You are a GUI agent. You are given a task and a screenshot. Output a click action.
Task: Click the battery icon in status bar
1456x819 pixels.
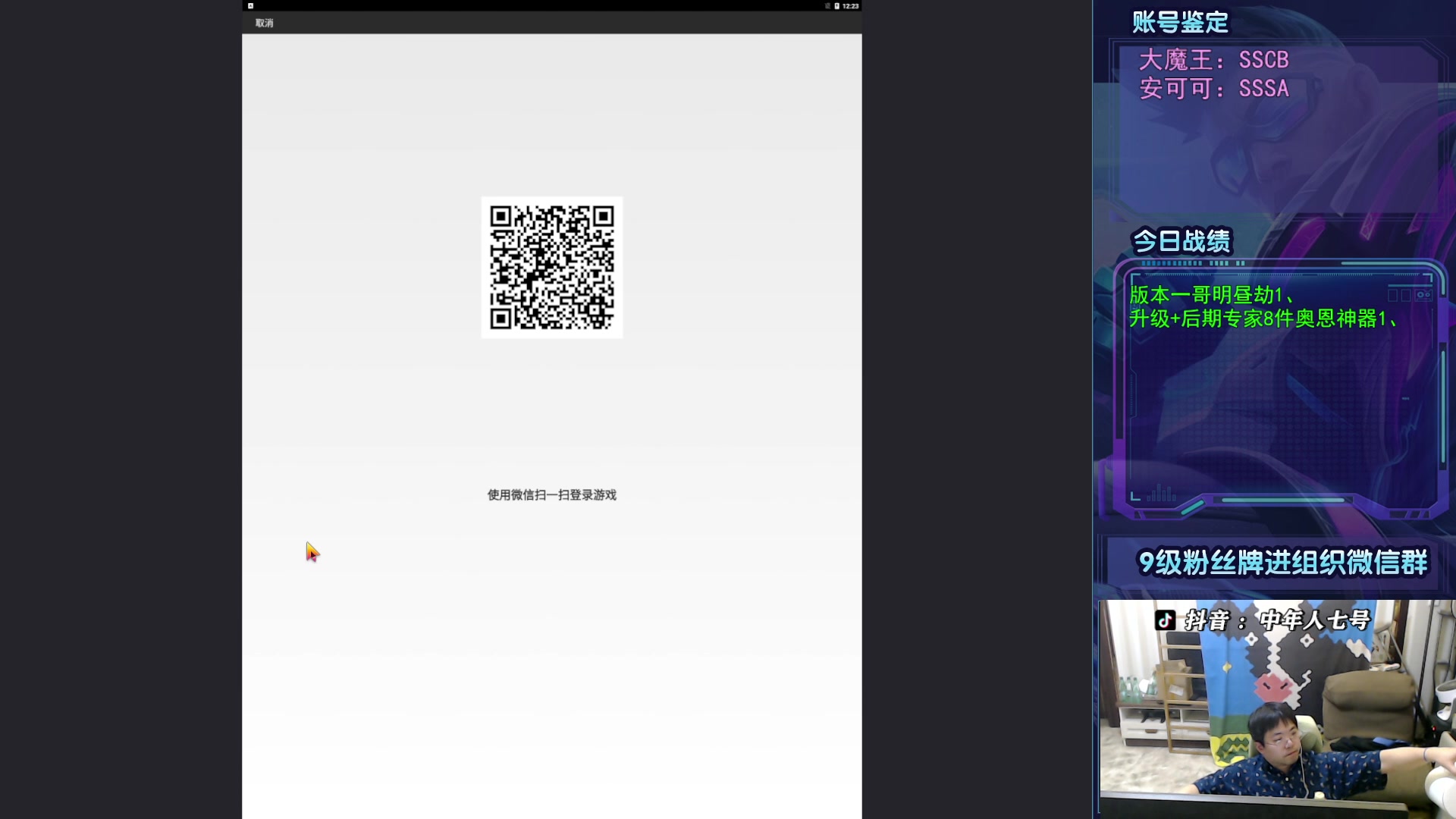coord(836,6)
